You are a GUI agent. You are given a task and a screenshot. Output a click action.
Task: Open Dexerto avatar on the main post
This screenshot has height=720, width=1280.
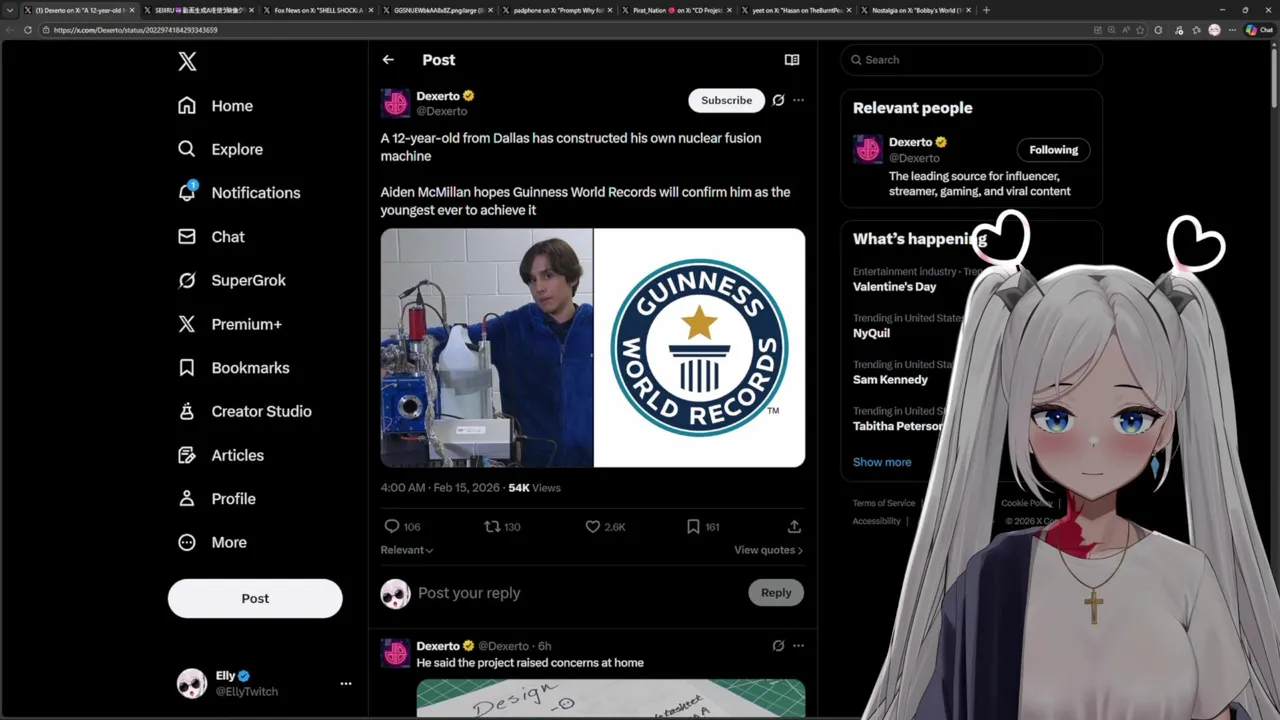coord(396,103)
